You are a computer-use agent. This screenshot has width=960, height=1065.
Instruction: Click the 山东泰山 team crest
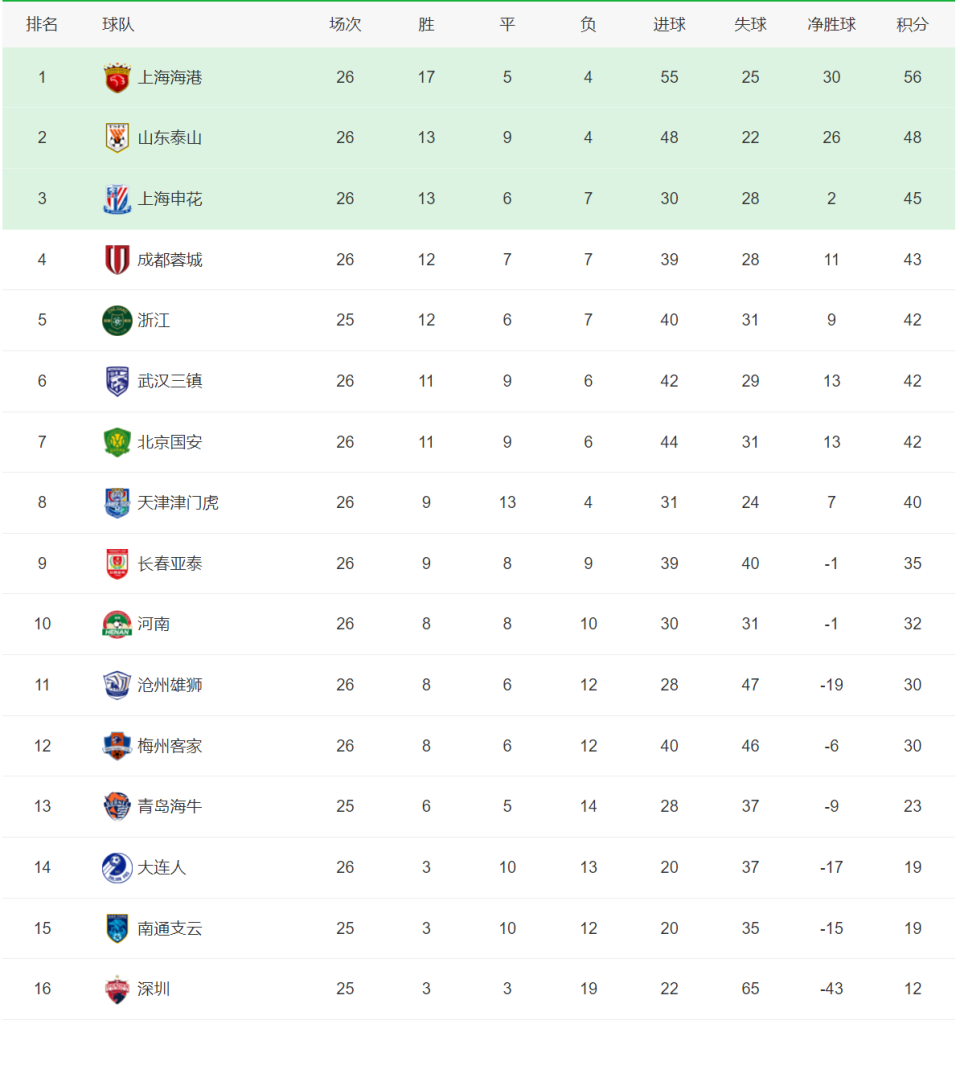coord(117,138)
